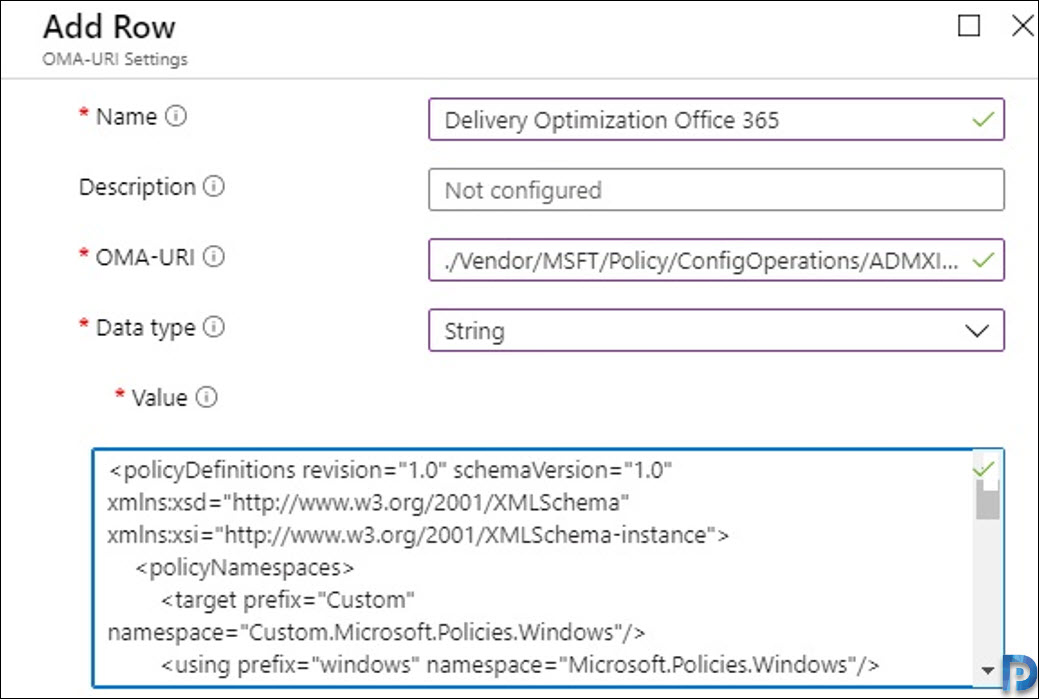This screenshot has height=699, width=1039.
Task: Maximize the Add Row pane
Action: (969, 26)
